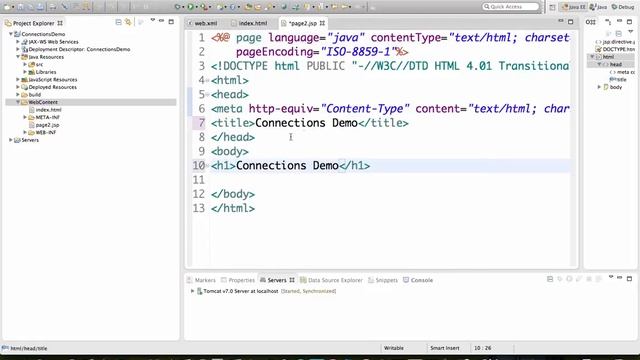Expand JAX-WS Web Services node
The height and width of the screenshot is (360, 640).
[18, 42]
